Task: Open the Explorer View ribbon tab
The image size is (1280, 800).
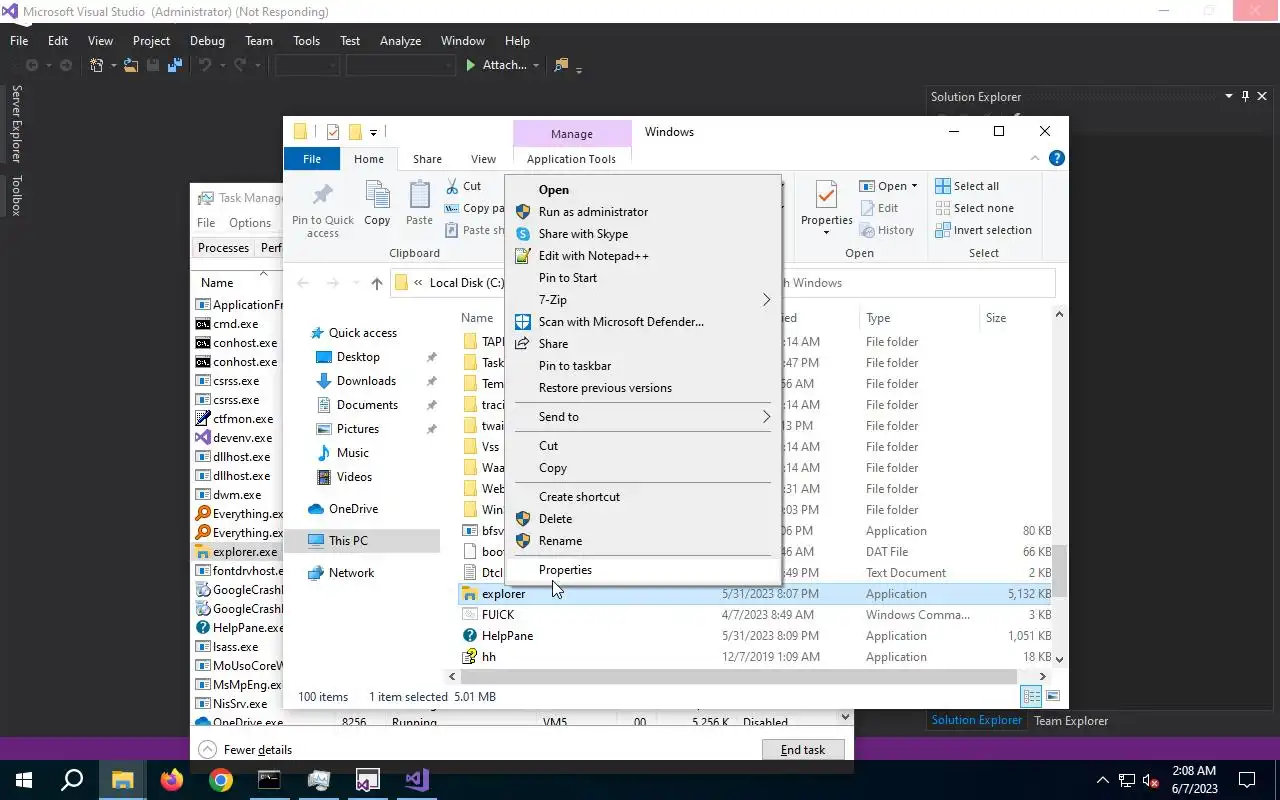Action: pos(483,159)
